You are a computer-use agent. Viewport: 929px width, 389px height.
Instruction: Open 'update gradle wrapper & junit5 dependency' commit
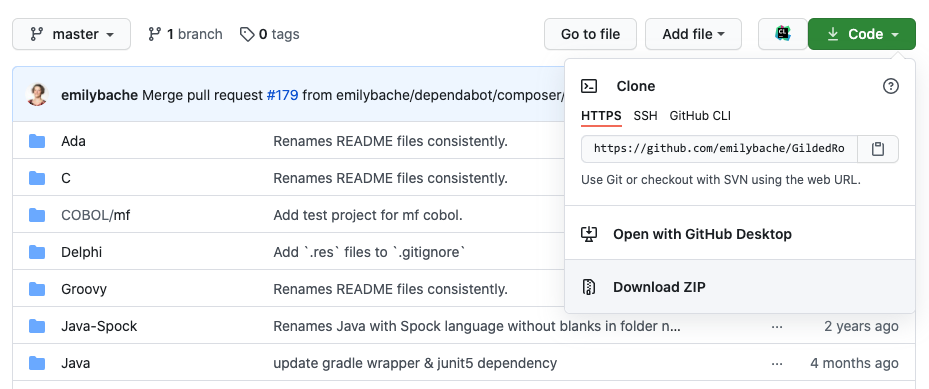(x=415, y=363)
